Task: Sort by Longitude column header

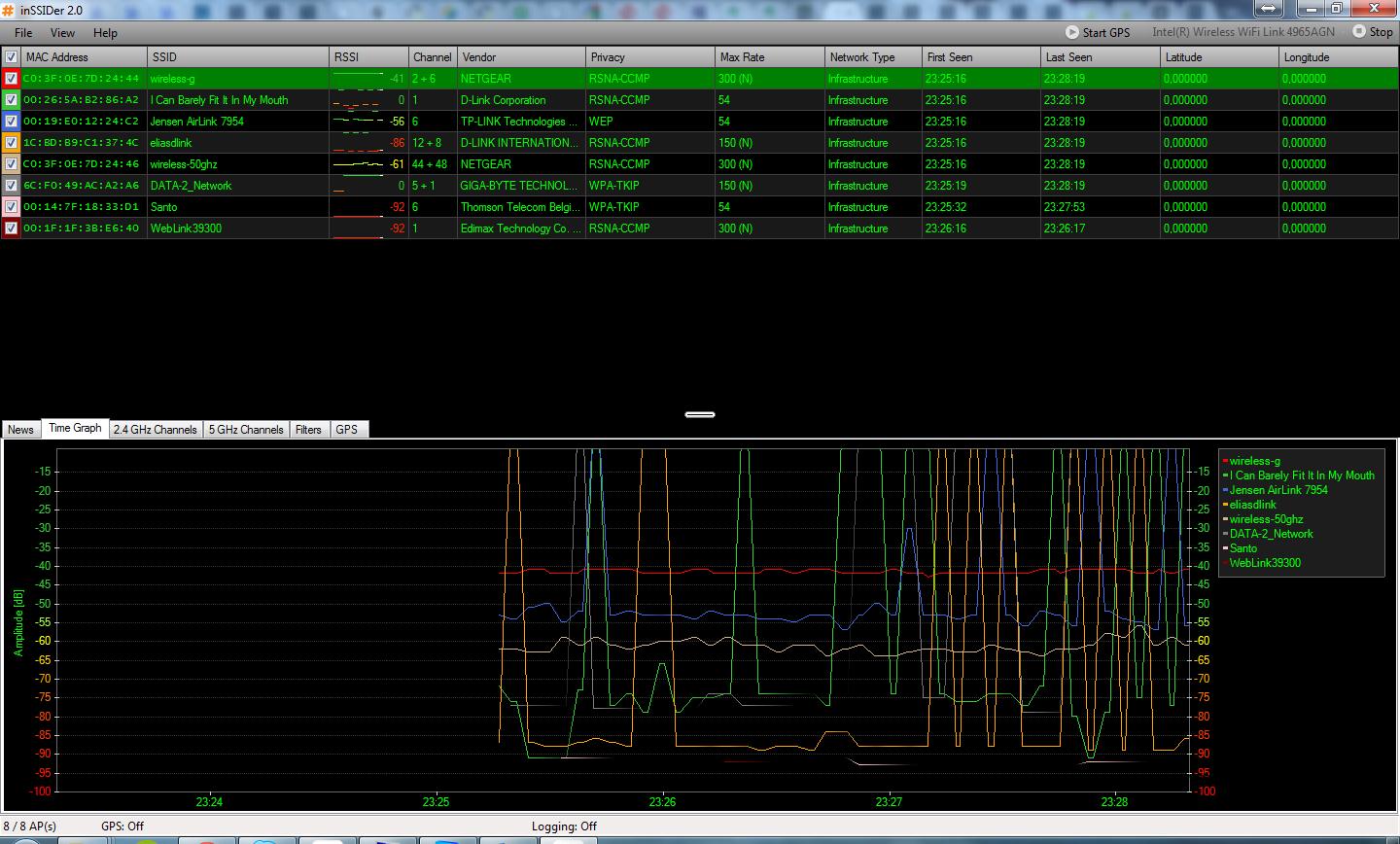Action: click(1340, 57)
